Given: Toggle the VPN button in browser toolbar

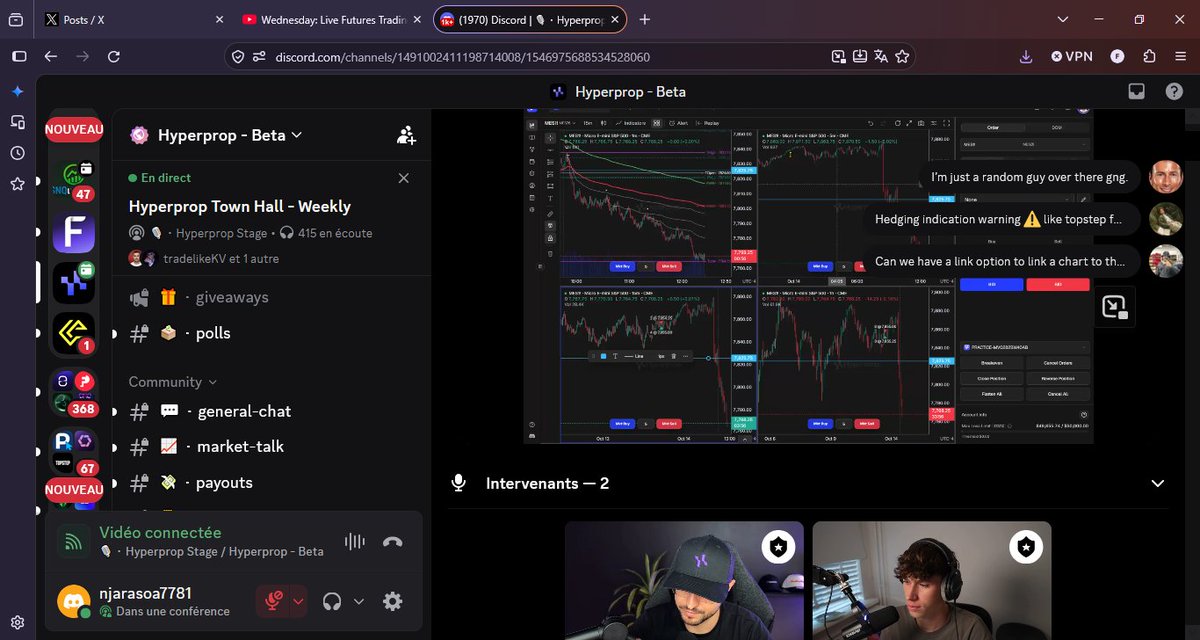Looking at the screenshot, I should 1072,57.
